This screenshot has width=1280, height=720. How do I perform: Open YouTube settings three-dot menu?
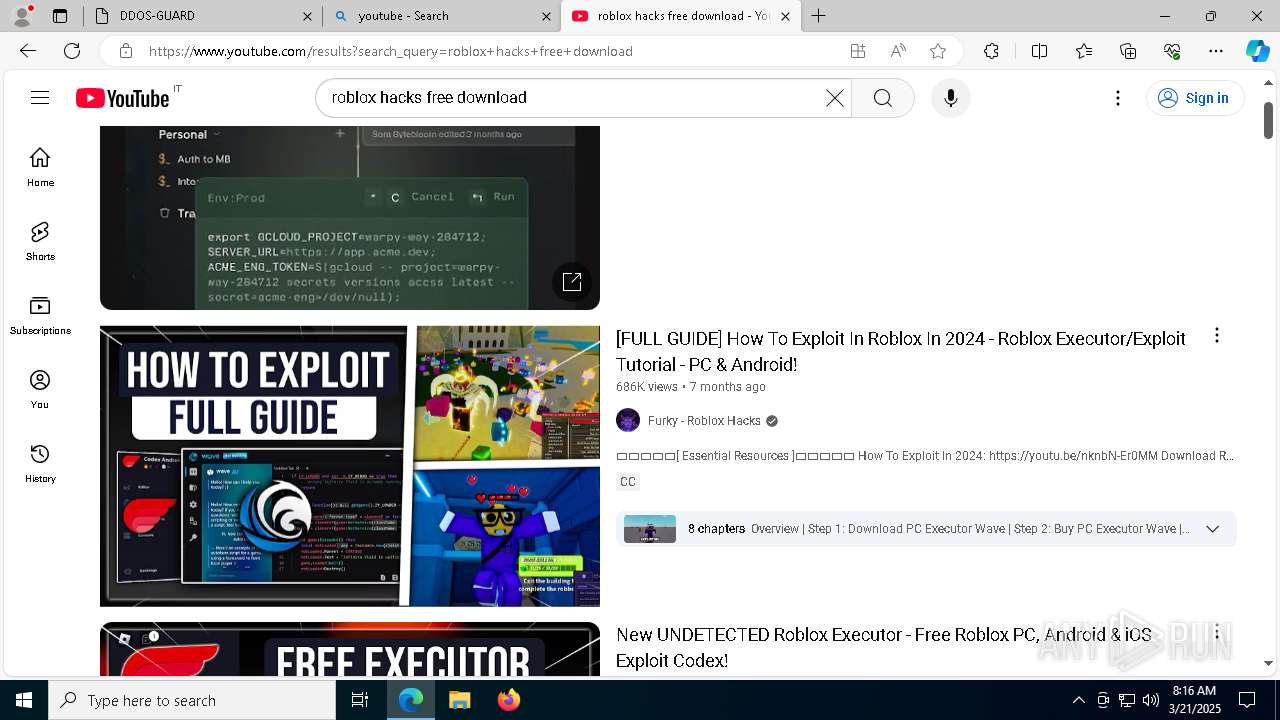tap(1118, 98)
